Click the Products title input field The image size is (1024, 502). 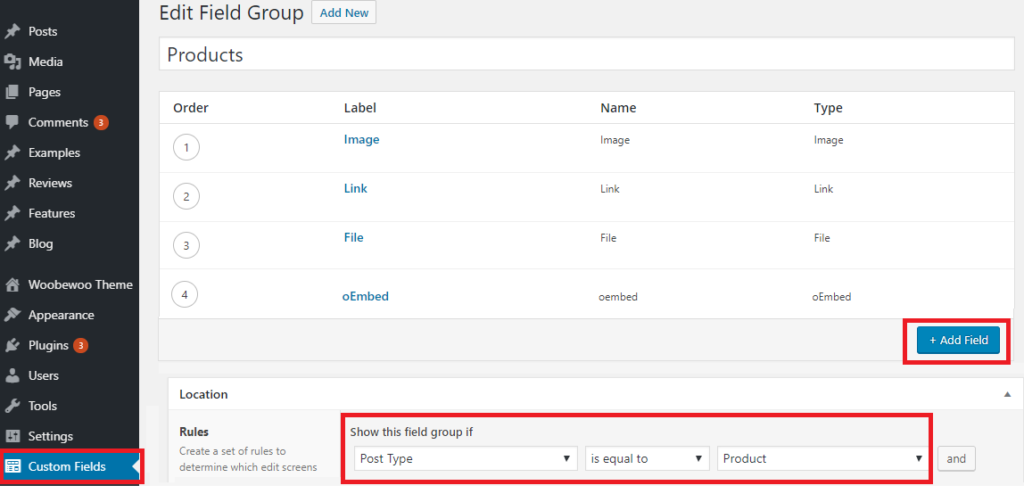pos(586,54)
